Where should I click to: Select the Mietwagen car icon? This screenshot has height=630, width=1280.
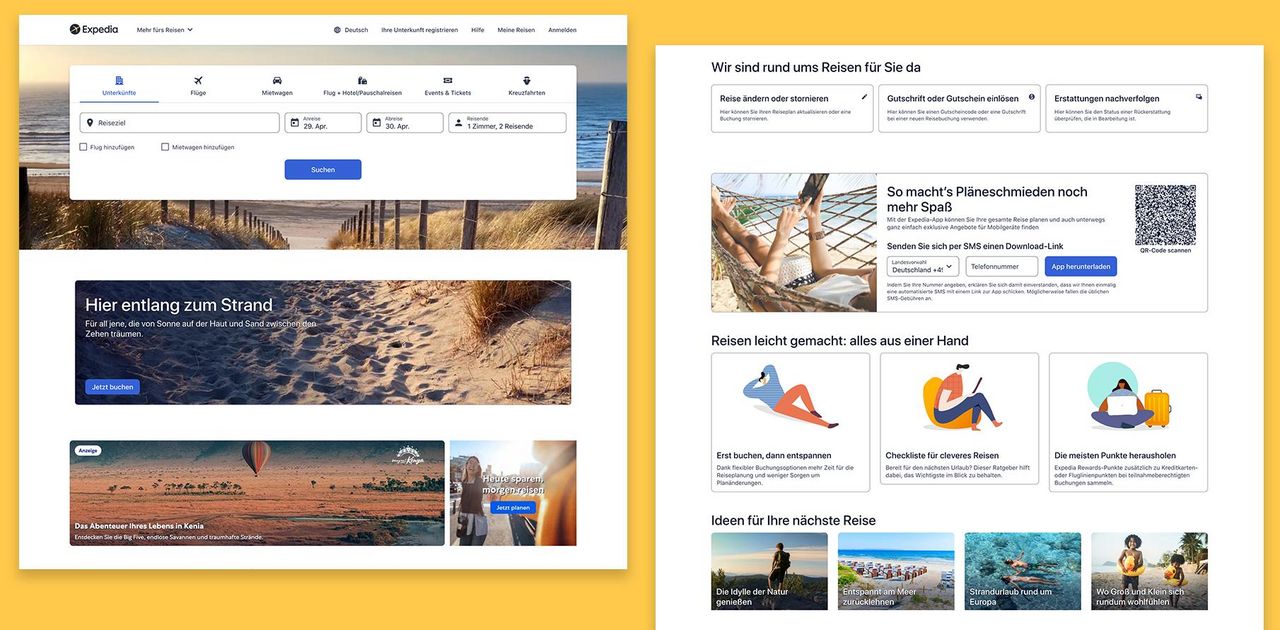(277, 80)
